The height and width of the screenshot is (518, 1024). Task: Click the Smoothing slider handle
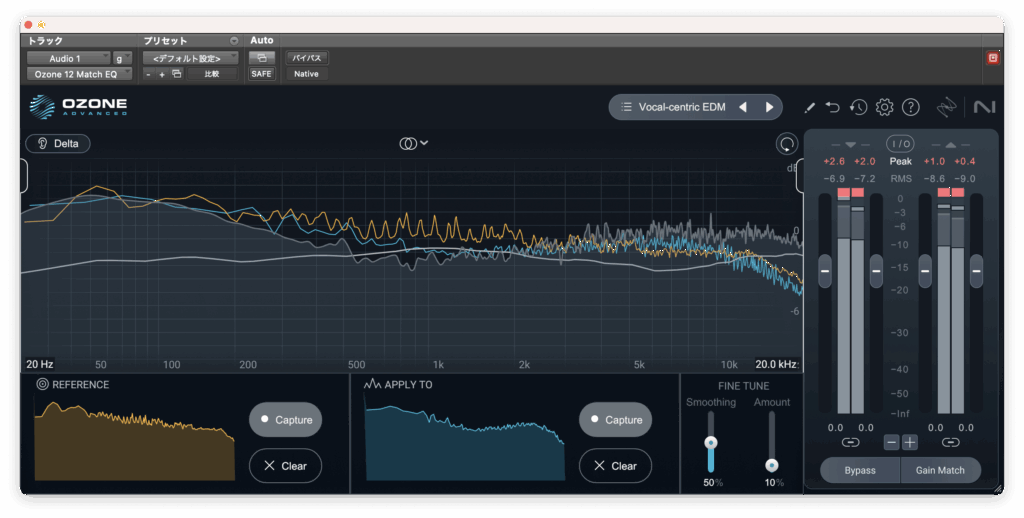[711, 442]
